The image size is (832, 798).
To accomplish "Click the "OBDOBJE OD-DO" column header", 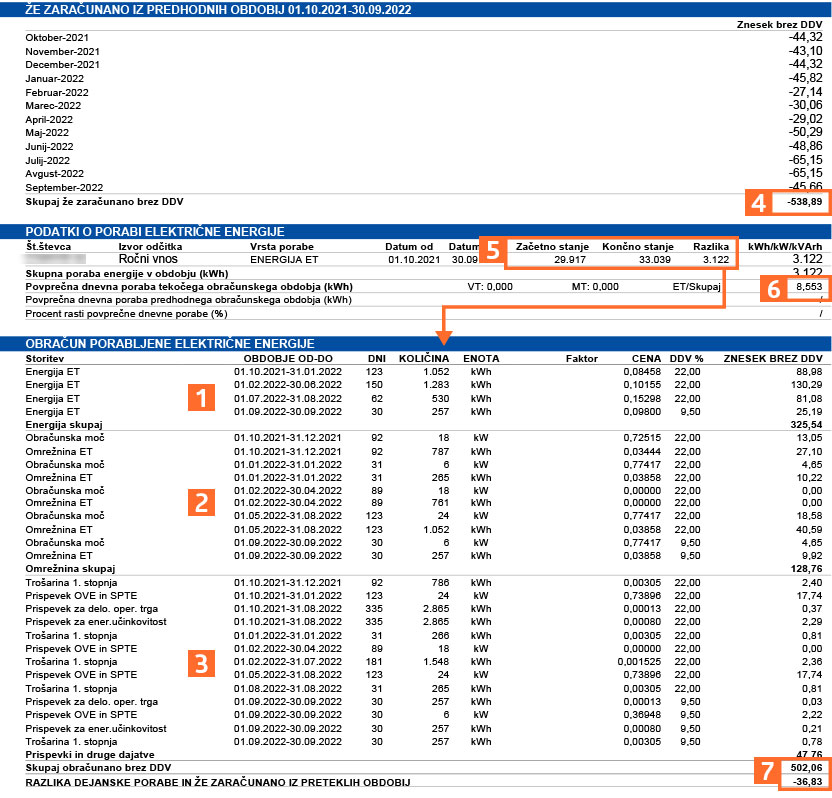I will pyautogui.click(x=288, y=359).
